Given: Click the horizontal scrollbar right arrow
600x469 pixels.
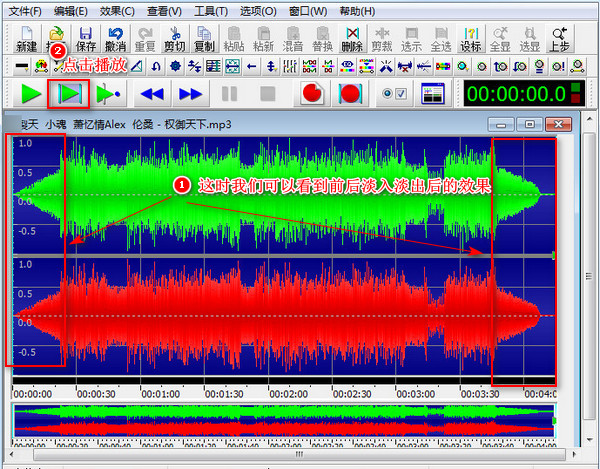Looking at the screenshot, I should [574, 454].
